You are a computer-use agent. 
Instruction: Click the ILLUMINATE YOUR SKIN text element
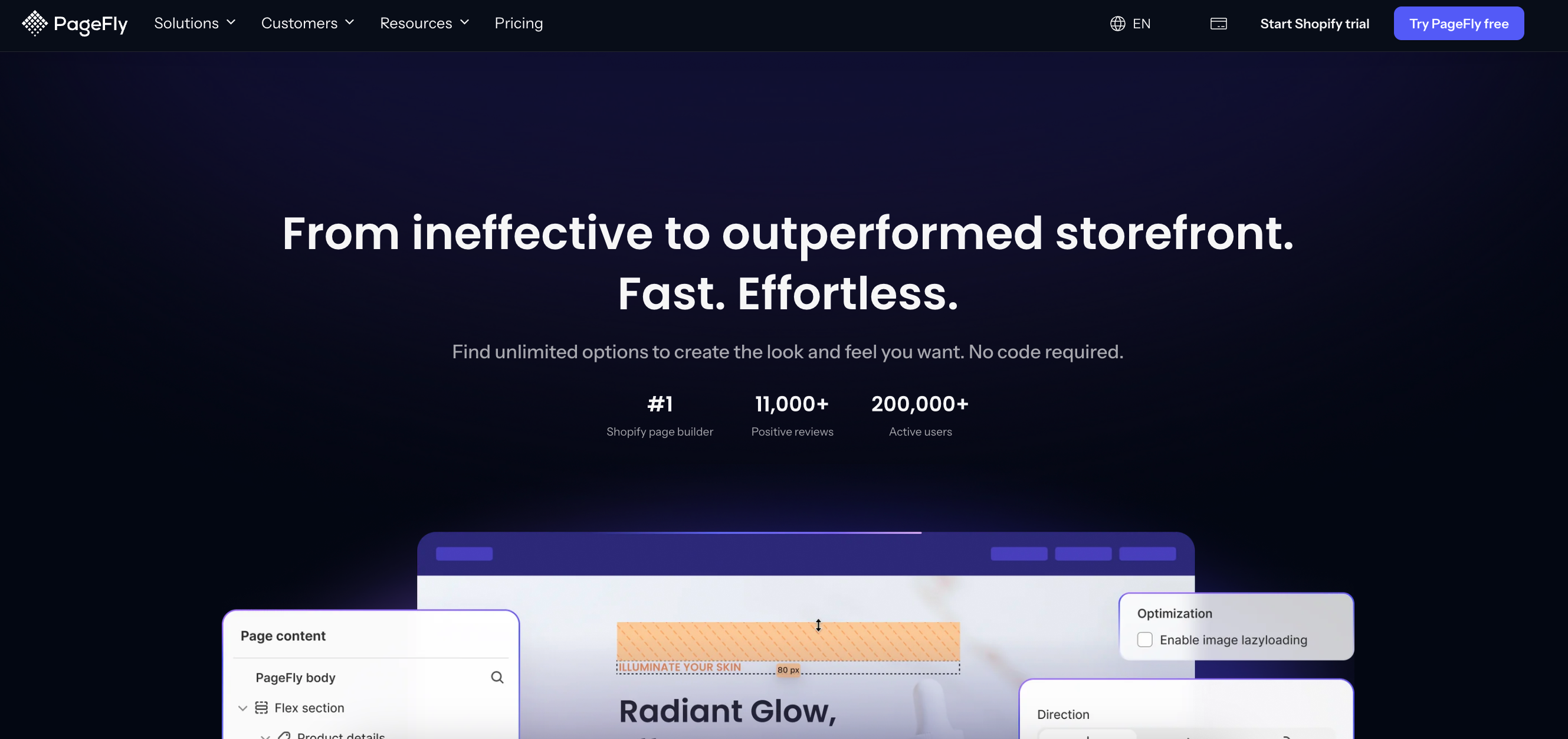click(x=680, y=667)
